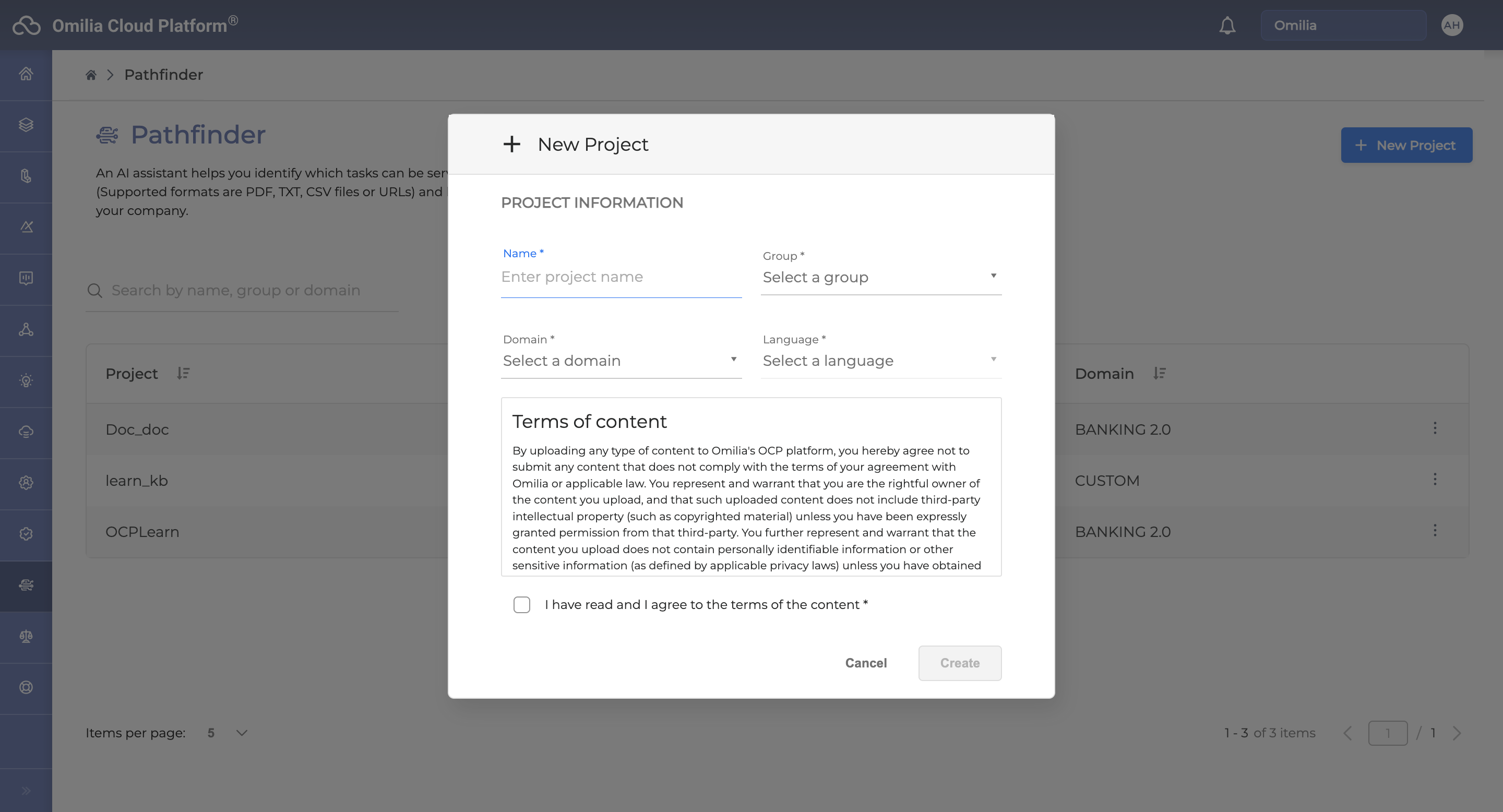This screenshot has width=1503, height=812.
Task: Expand the items per page selector
Action: (242, 733)
